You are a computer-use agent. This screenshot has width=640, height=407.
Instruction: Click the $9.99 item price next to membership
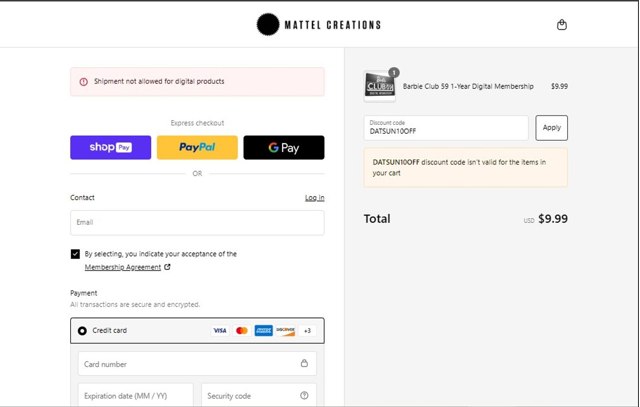pos(559,86)
